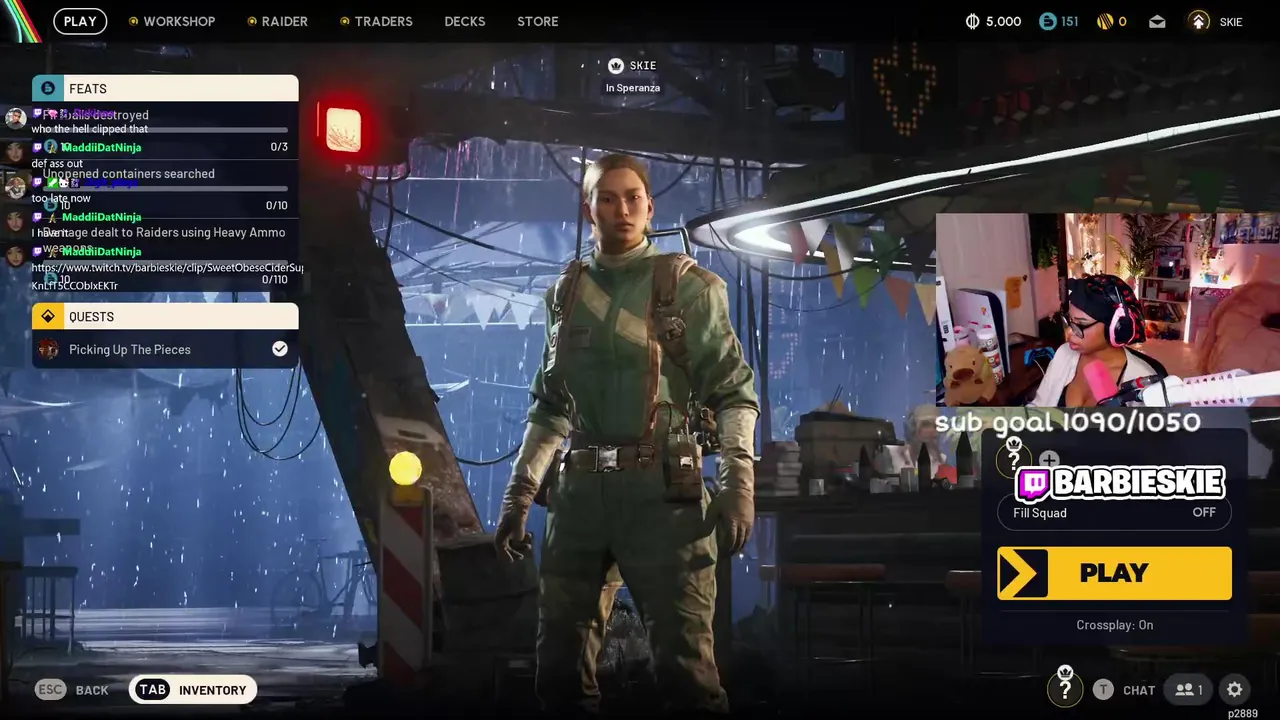The width and height of the screenshot is (1280, 720).
Task: Click the Picking Up The Pieces quest portrait
Action: coord(48,349)
